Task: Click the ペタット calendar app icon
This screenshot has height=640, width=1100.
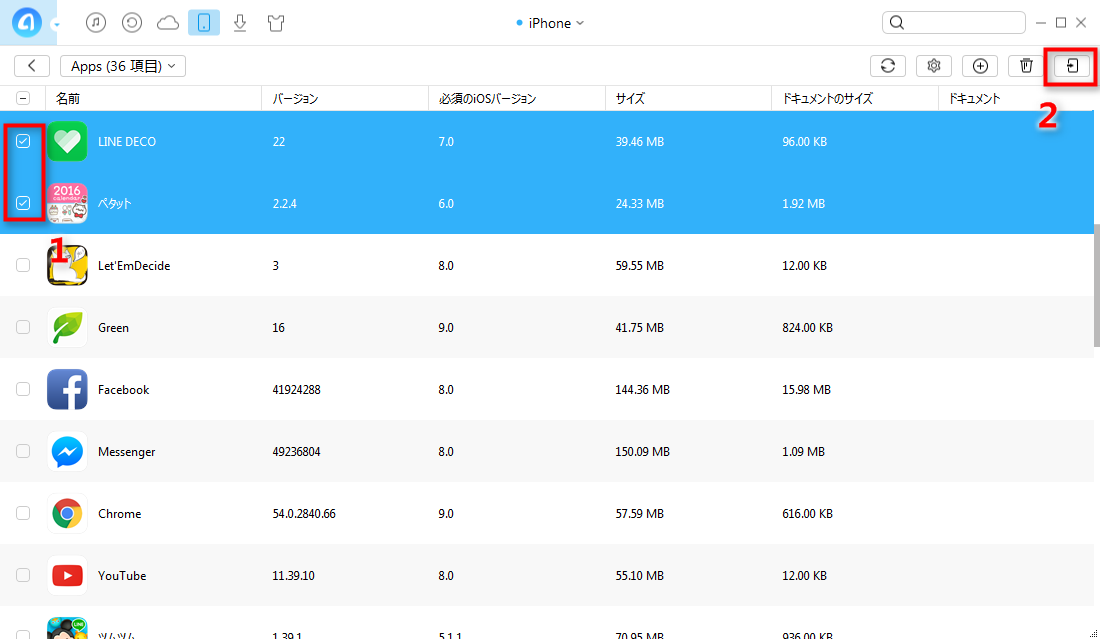Action: tap(67, 203)
